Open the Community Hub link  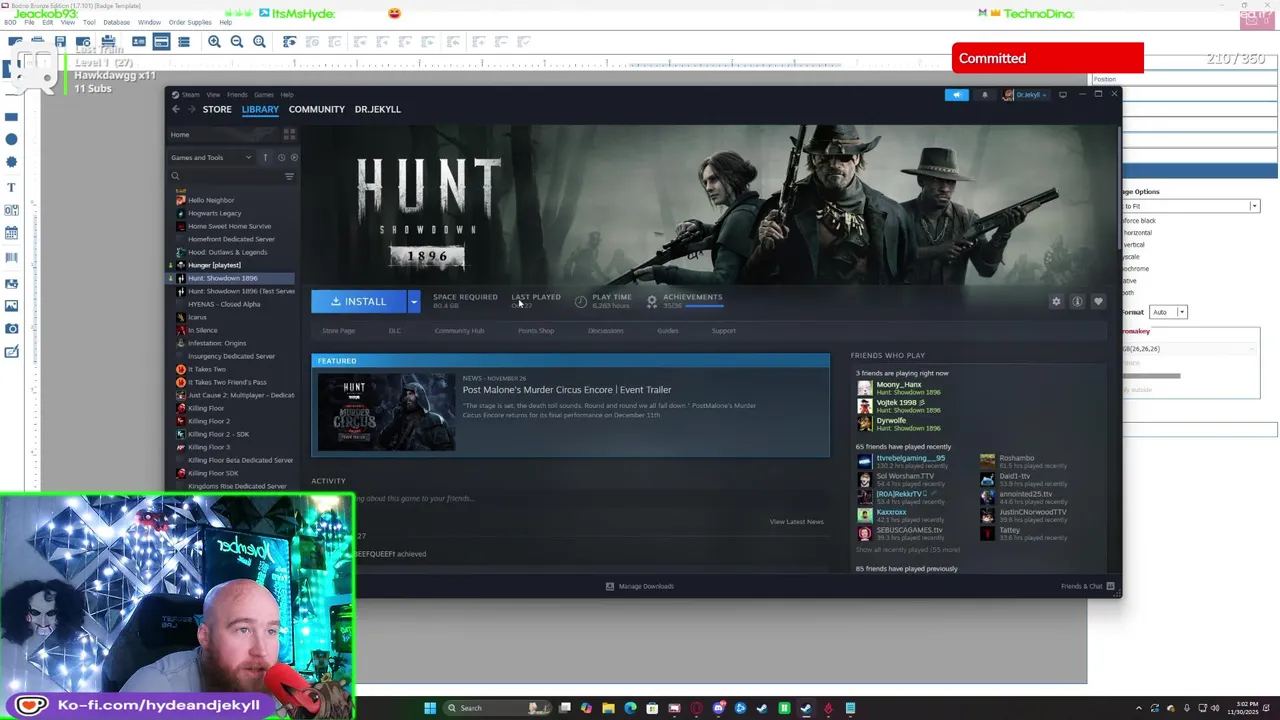(x=459, y=331)
